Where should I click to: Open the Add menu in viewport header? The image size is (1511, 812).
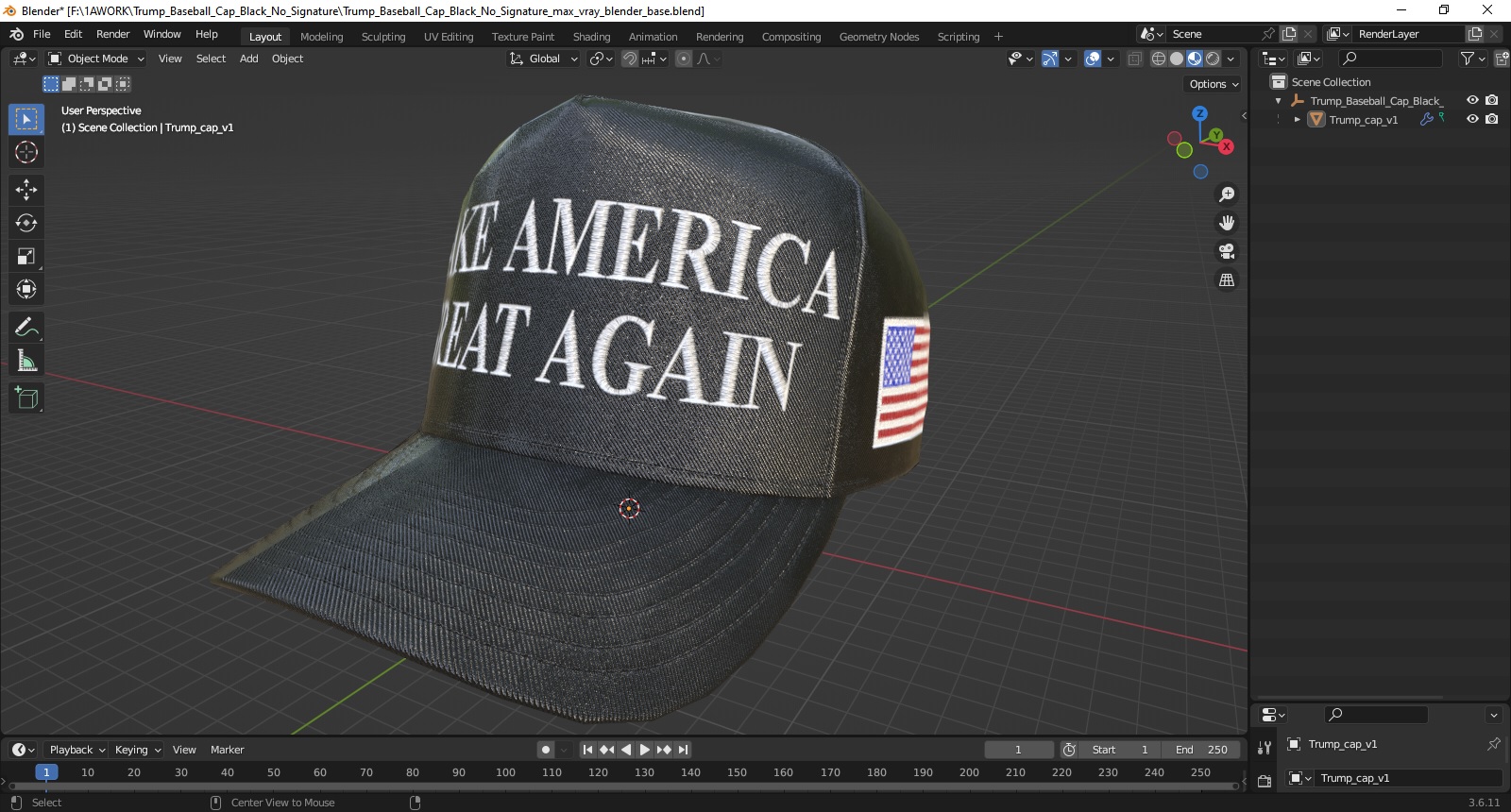point(248,59)
